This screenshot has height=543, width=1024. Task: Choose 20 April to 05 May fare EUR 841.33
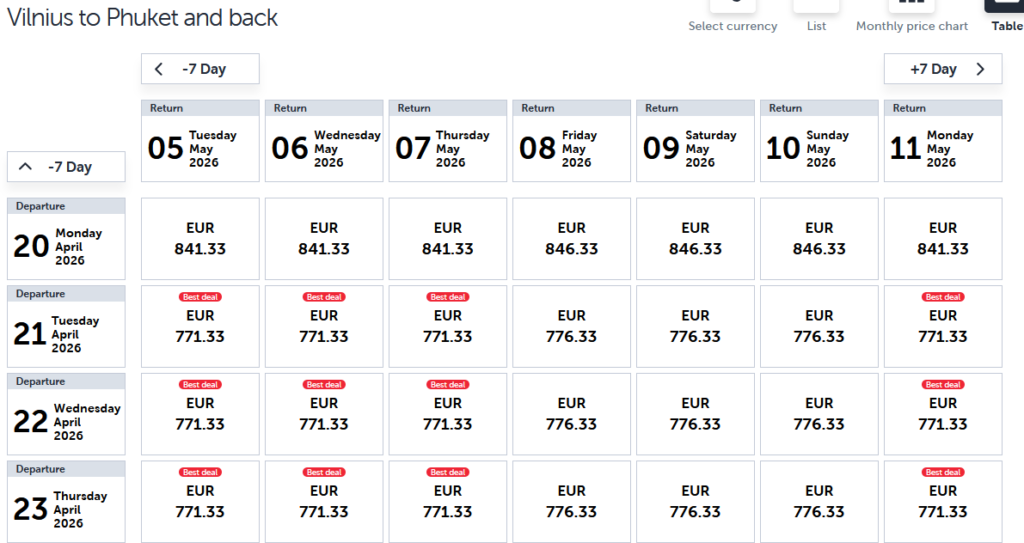click(200, 239)
